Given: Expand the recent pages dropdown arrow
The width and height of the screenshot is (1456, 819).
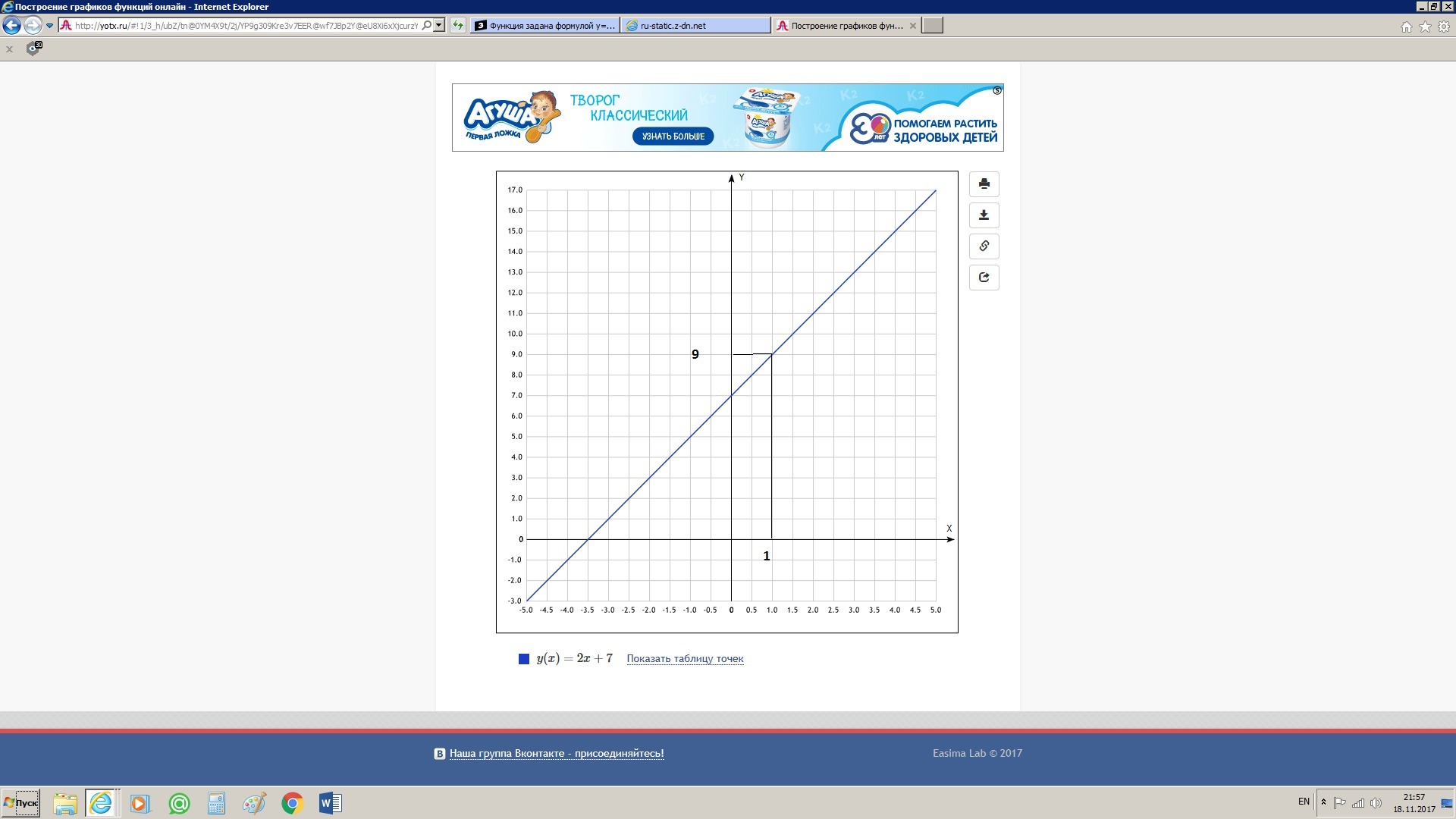Looking at the screenshot, I should [49, 25].
